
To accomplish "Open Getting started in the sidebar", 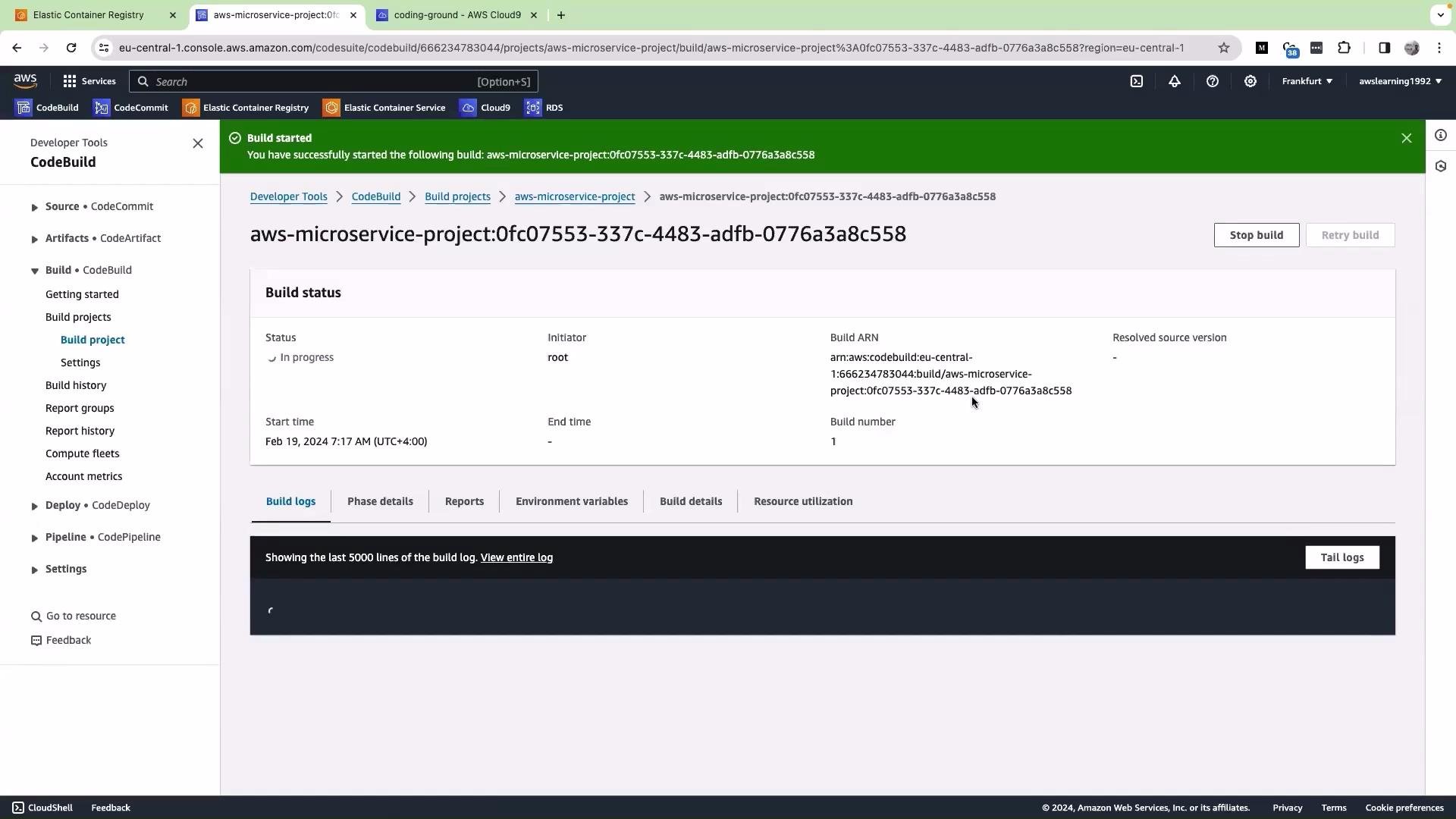I will [x=82, y=294].
